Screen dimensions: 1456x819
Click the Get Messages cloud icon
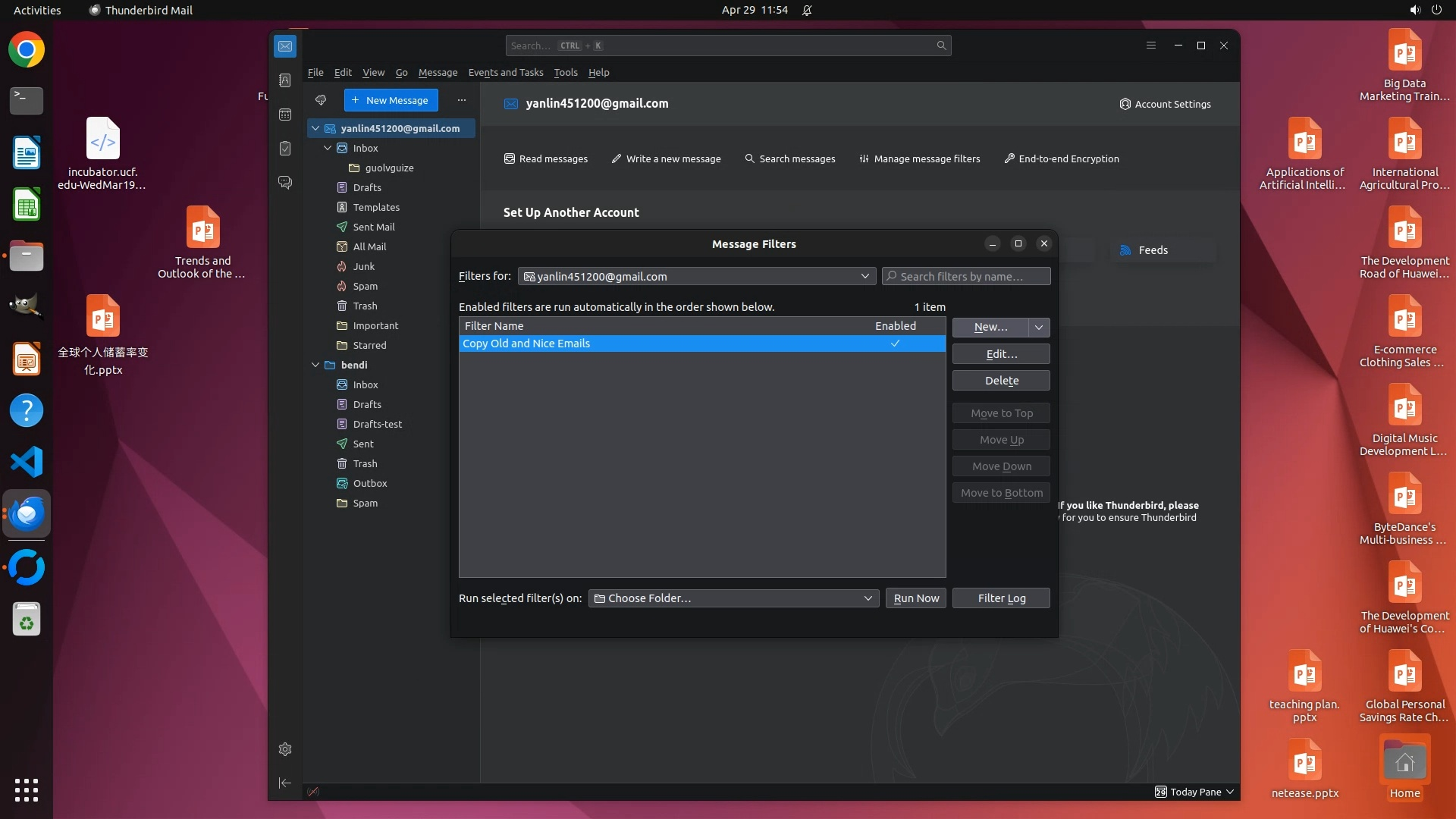click(x=321, y=100)
